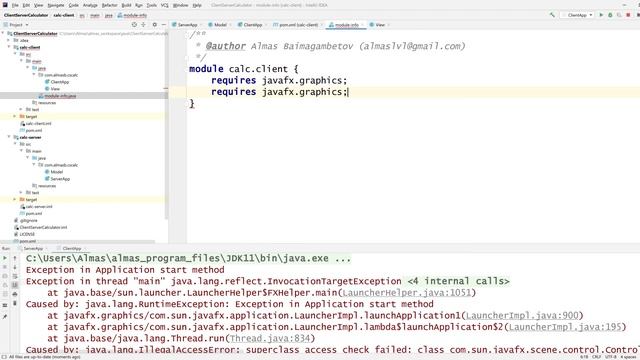Click the down stack trace arrow
Image resolution: width=640 pixels, height=360 pixels.
(15, 267)
